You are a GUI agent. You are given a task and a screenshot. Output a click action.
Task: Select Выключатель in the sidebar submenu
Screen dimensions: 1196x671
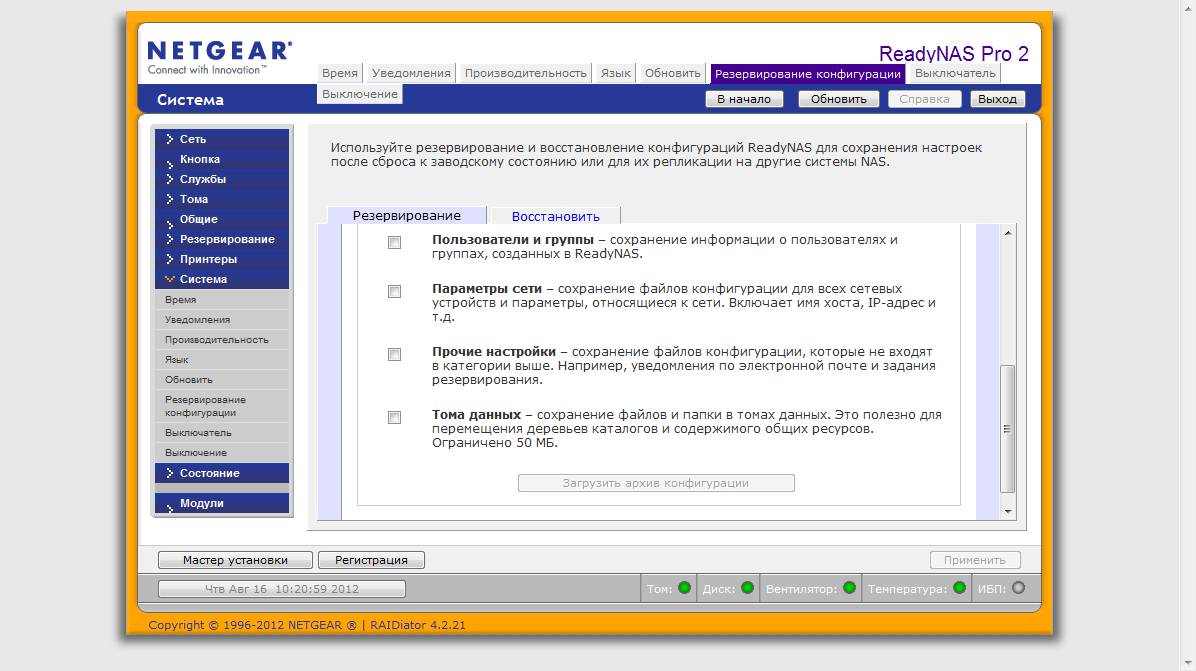(x=222, y=432)
